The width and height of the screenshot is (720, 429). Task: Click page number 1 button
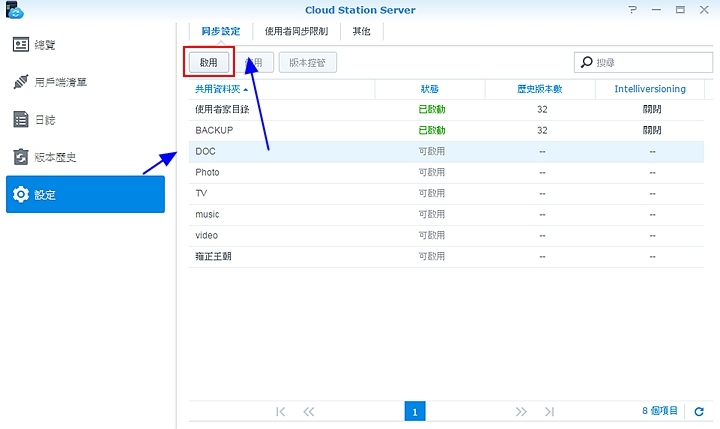pyautogui.click(x=415, y=412)
